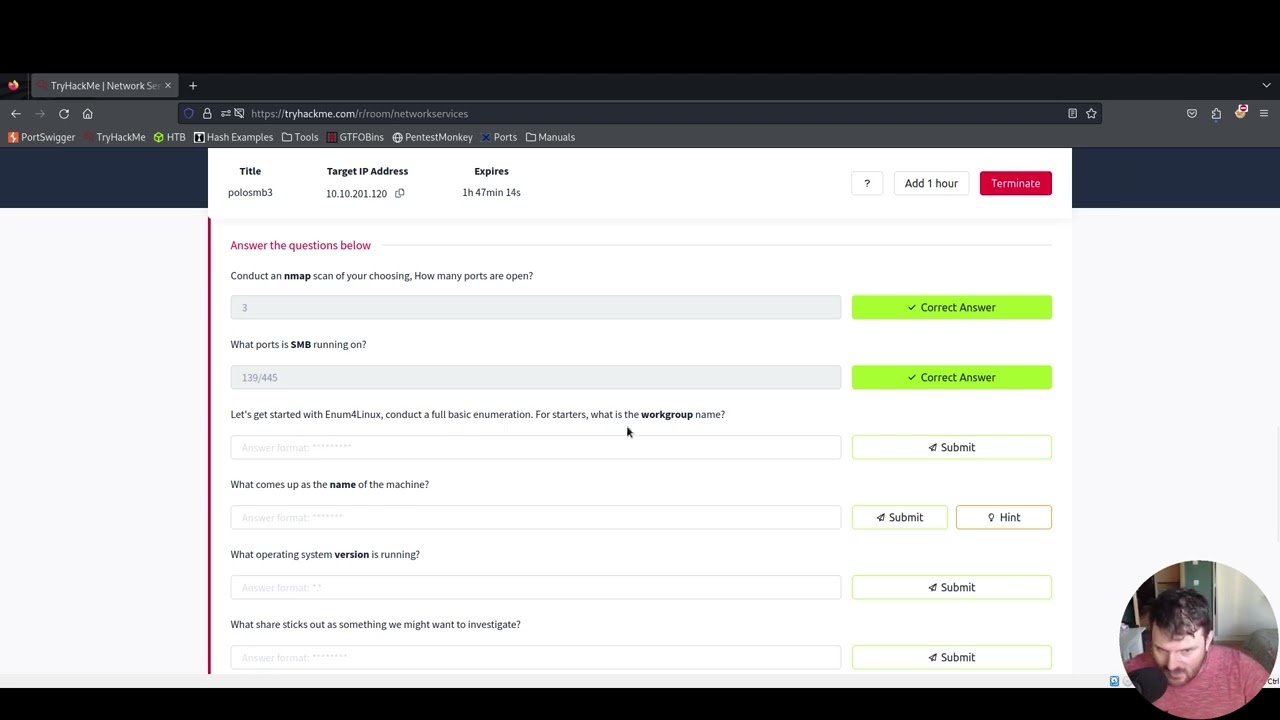Expand the Tools bookmark folder
The height and width of the screenshot is (720, 1280).
coord(300,137)
